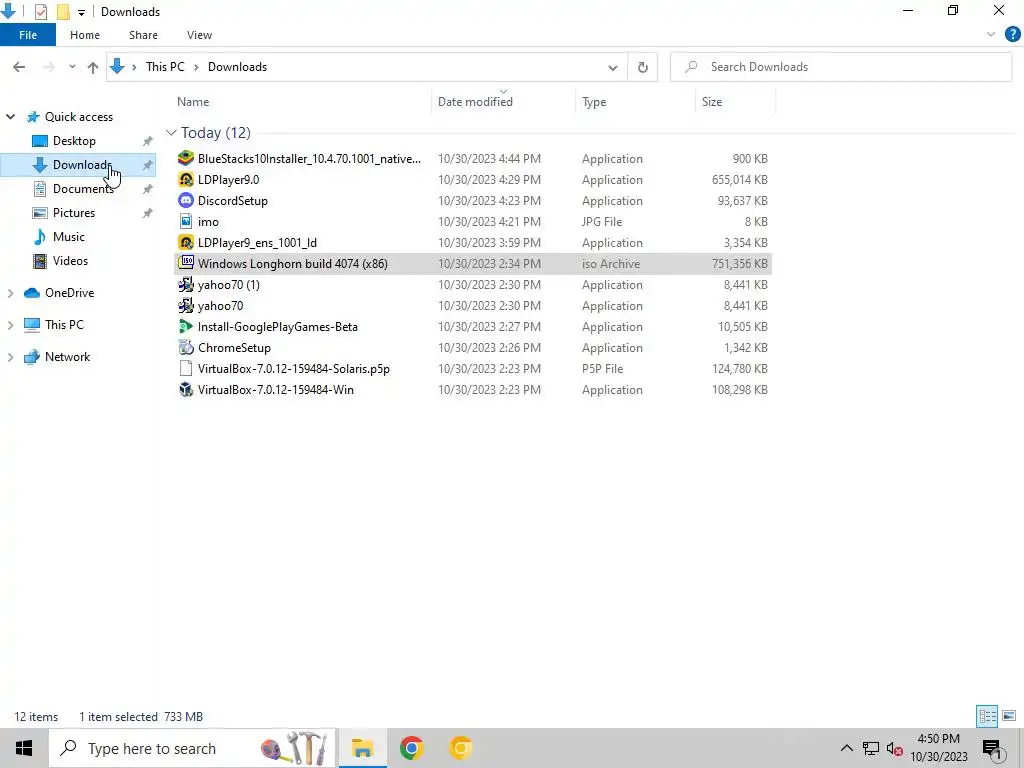Open the File menu
The width and height of the screenshot is (1024, 768).
pyautogui.click(x=28, y=35)
